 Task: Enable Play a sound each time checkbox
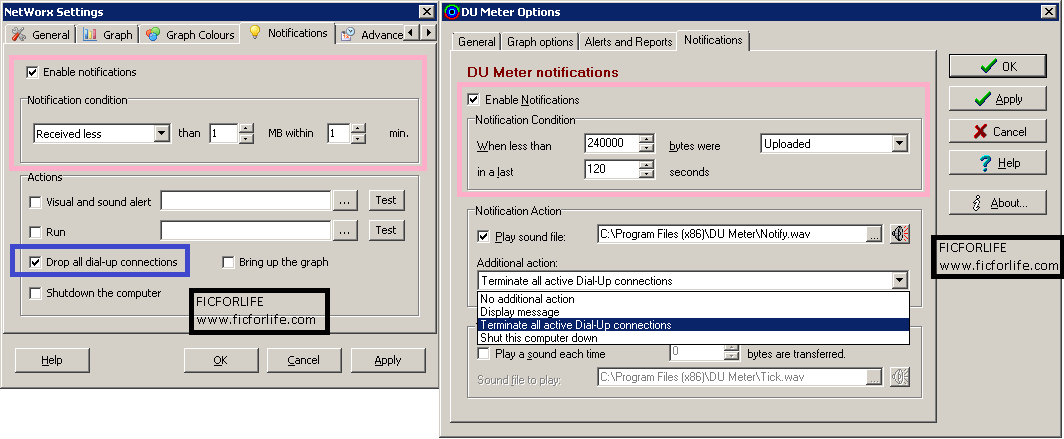click(484, 354)
